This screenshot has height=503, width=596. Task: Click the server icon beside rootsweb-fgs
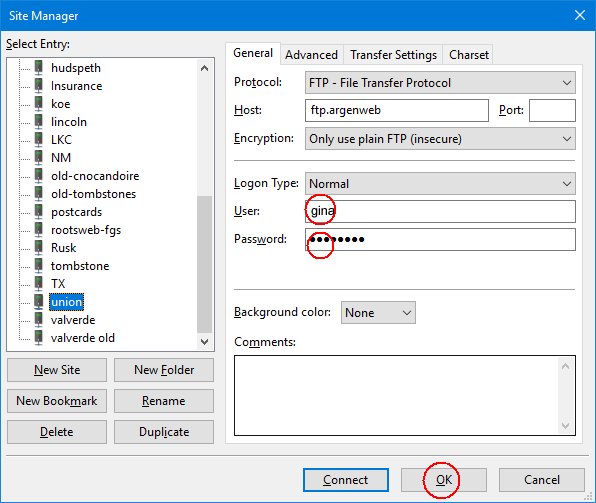coord(39,230)
